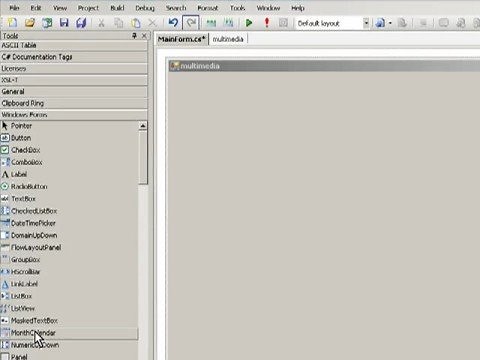Click the Rebuild Solution toolbar icon
Viewport: 480px width, 360px height.
pos(228,23)
